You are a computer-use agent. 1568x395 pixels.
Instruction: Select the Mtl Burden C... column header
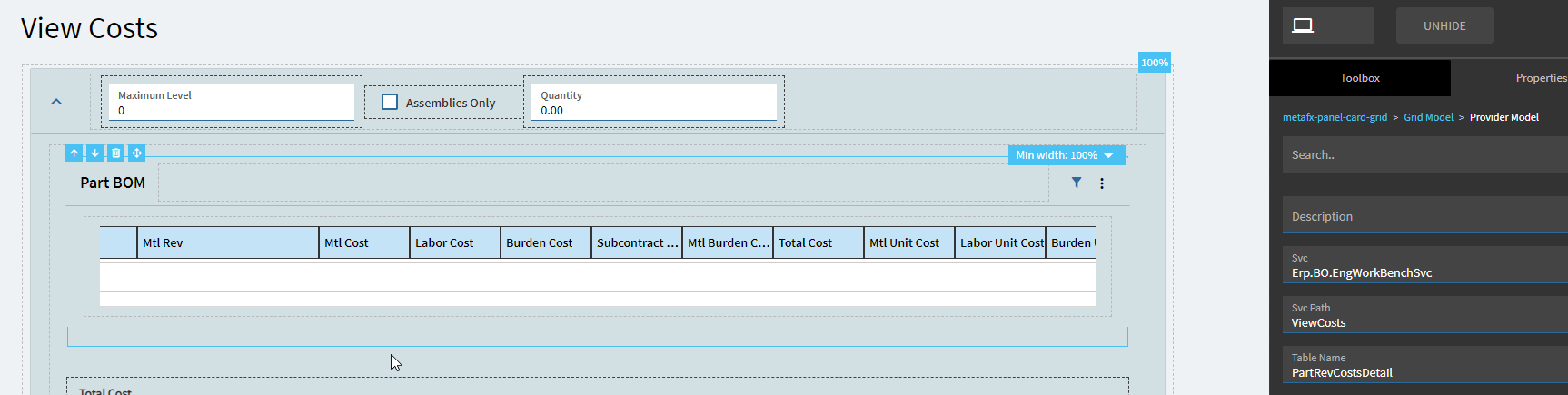728,242
